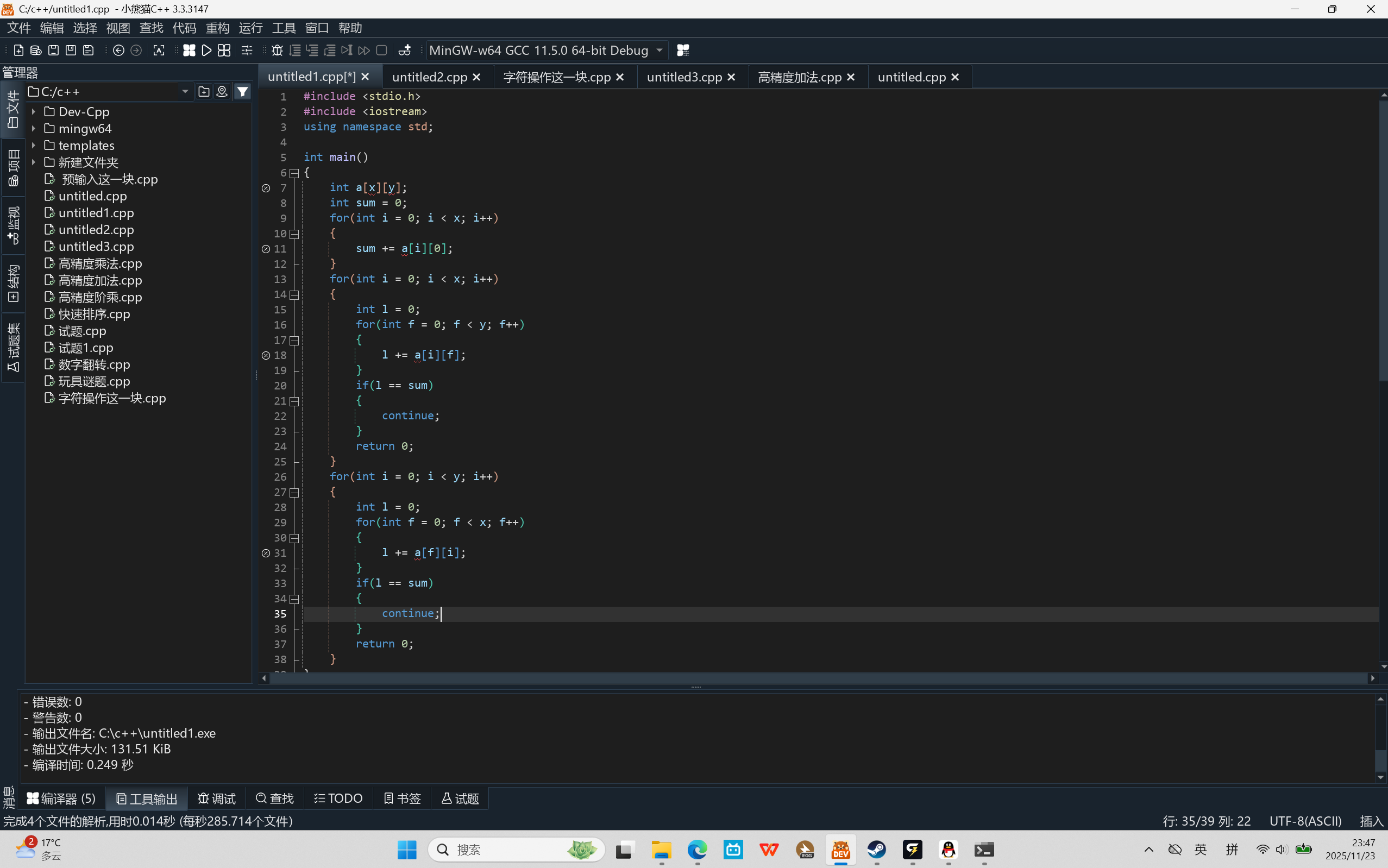
Task: Click the editor horizontal scrollbar
Action: (x=815, y=678)
